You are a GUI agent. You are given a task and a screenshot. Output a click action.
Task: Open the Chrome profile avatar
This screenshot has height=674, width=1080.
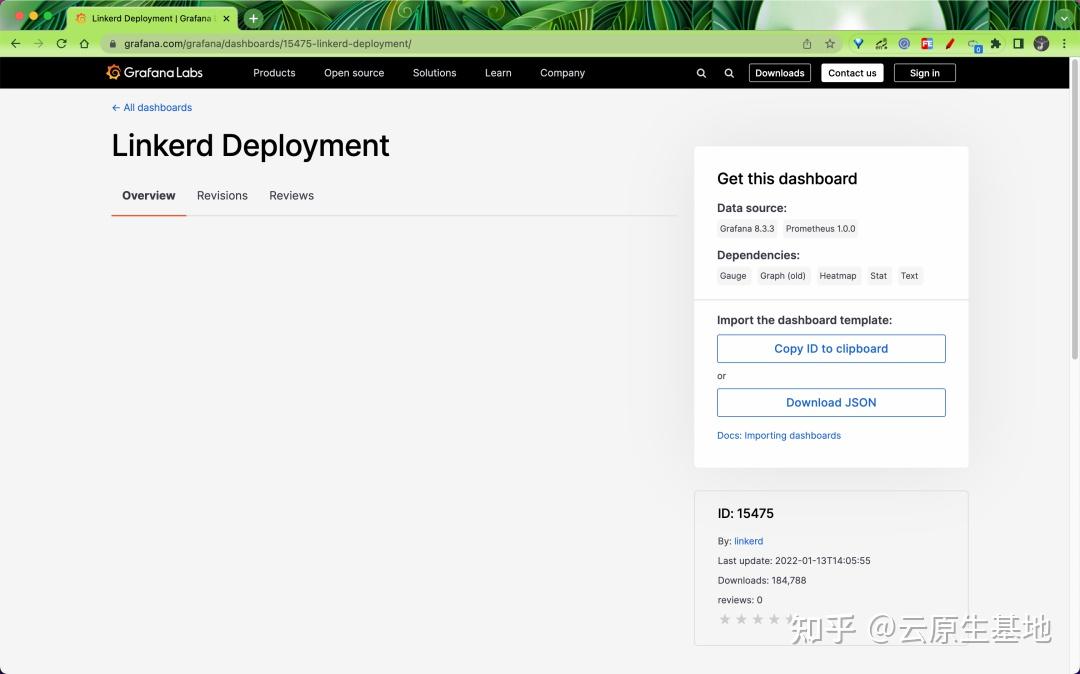tap(1040, 43)
